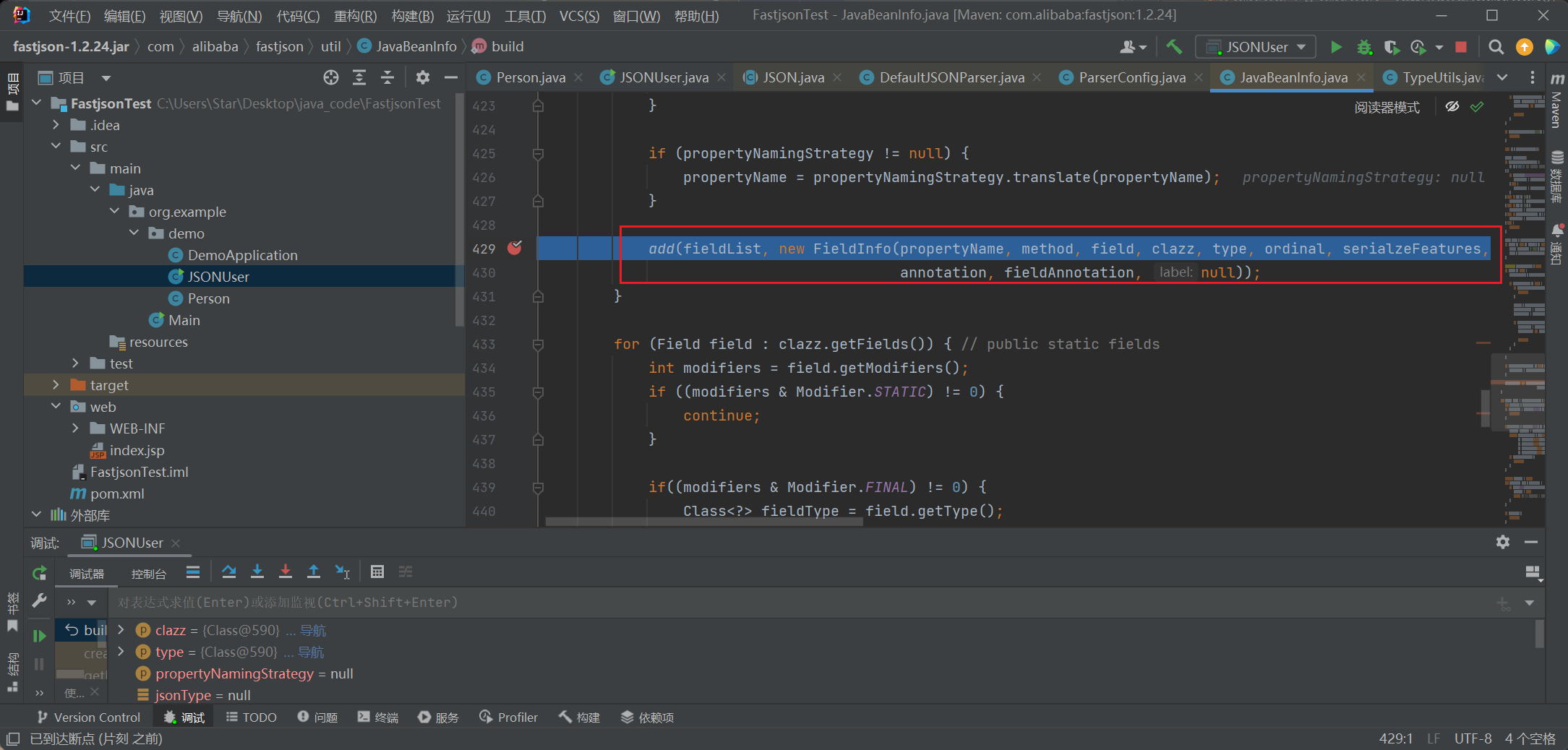The width and height of the screenshot is (1568, 750).
Task: Show hidden editor tabs dropdown chevron
Action: pos(1503,77)
